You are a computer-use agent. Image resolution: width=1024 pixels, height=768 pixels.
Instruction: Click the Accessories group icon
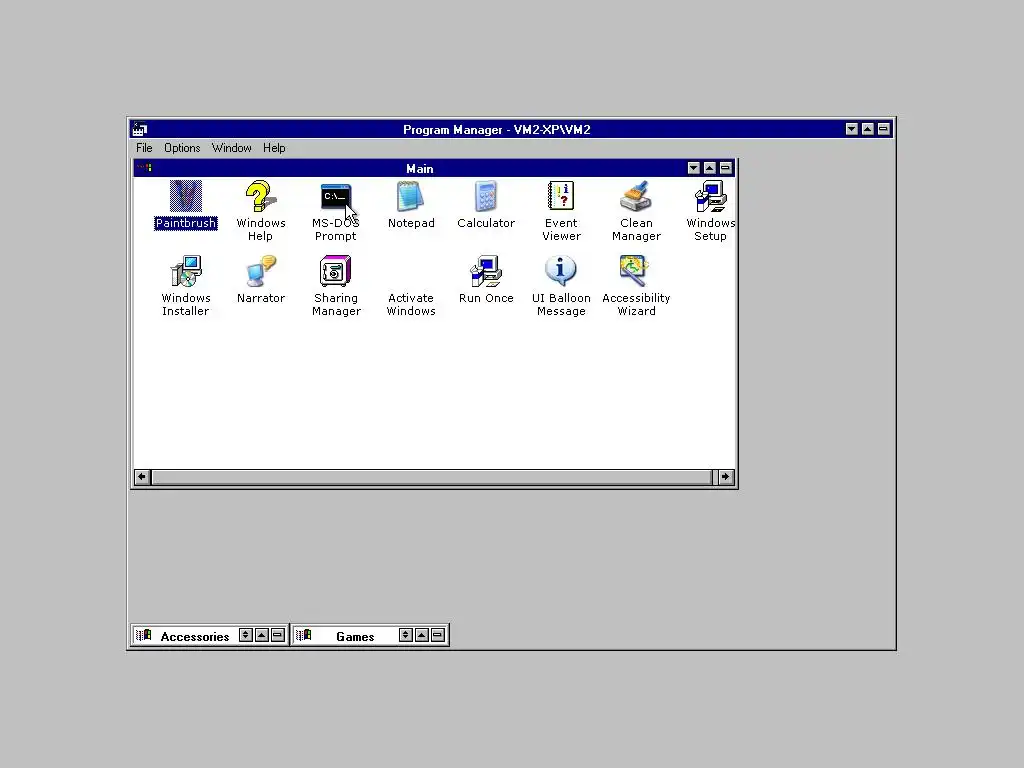144,635
